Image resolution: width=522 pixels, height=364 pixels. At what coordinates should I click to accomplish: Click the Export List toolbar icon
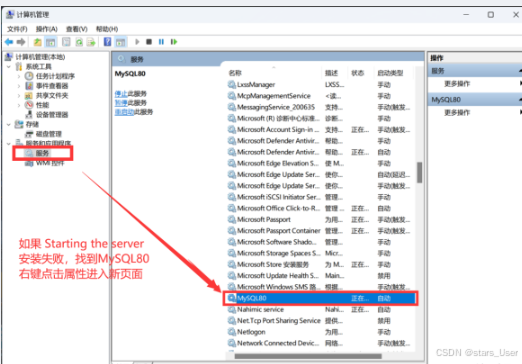pyautogui.click(x=91, y=42)
